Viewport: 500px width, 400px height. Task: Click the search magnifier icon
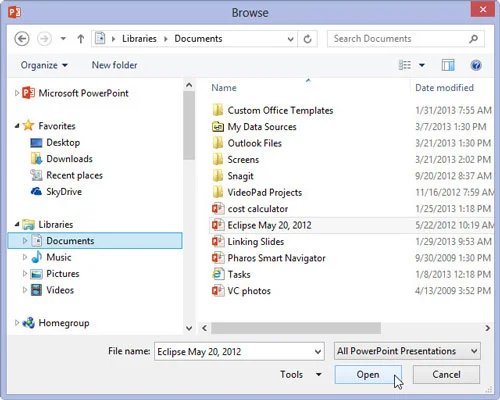[x=473, y=39]
